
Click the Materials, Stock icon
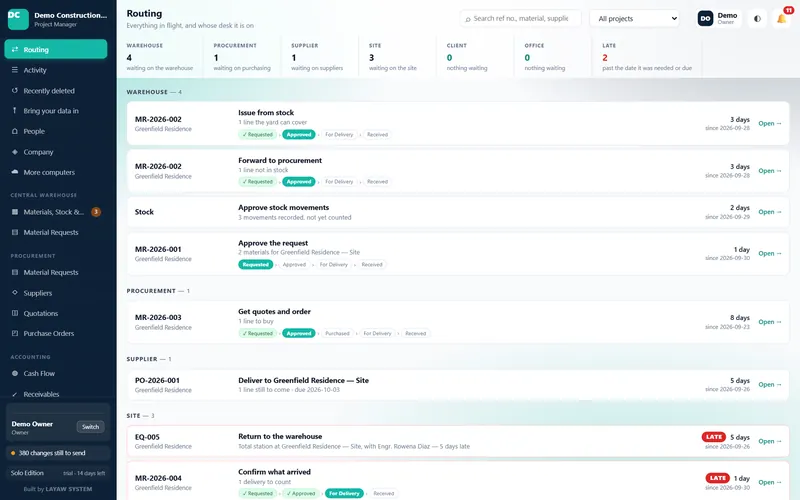[15, 212]
